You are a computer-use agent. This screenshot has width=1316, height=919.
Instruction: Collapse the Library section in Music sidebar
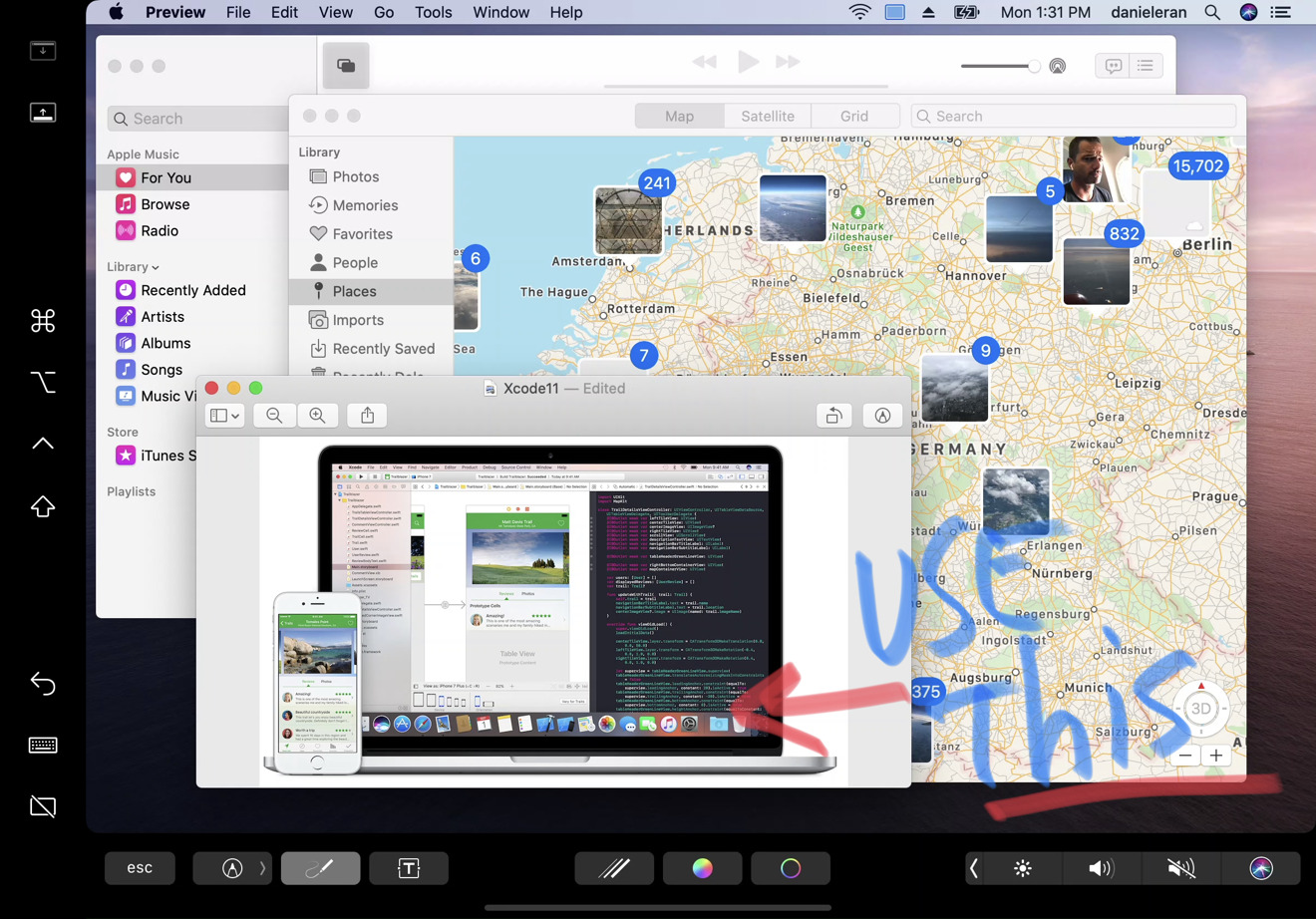(x=156, y=266)
